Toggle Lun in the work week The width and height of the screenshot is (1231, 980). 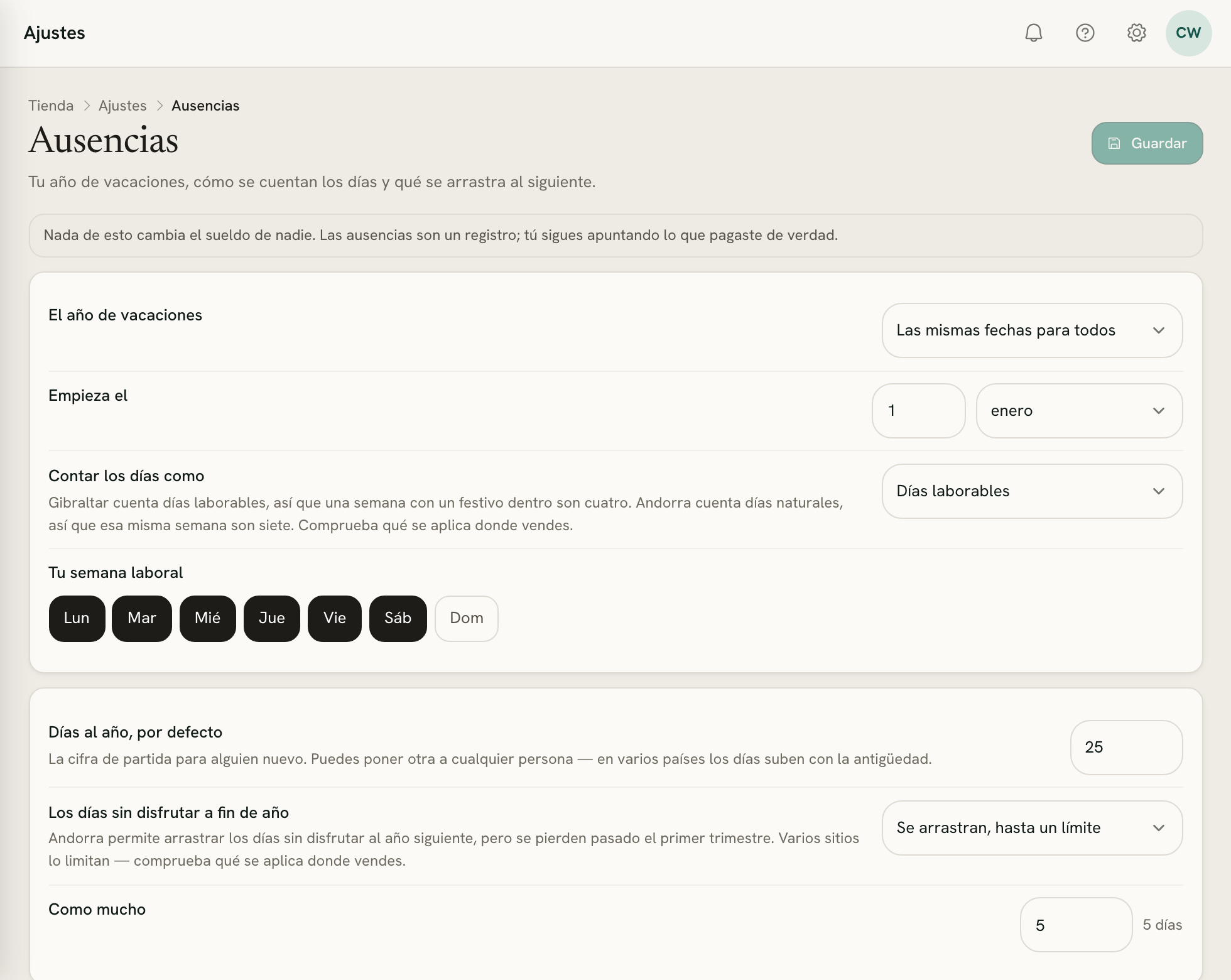pos(77,618)
